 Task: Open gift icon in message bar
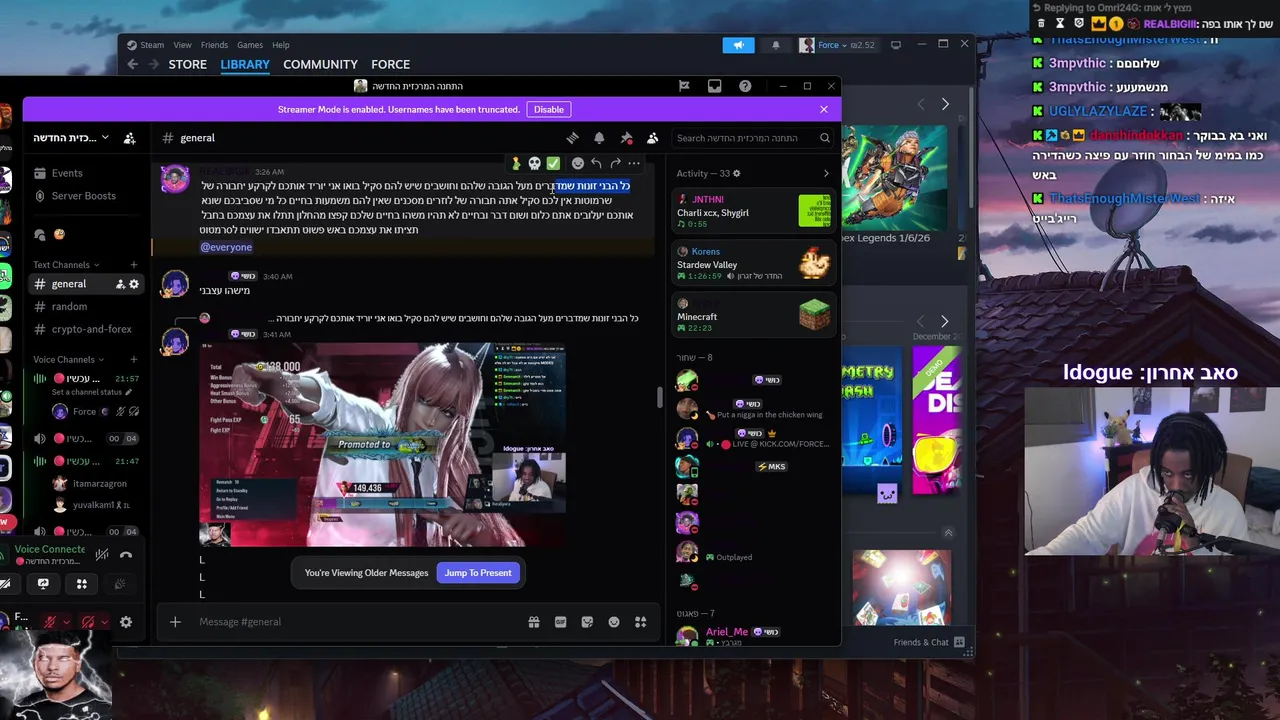(534, 622)
